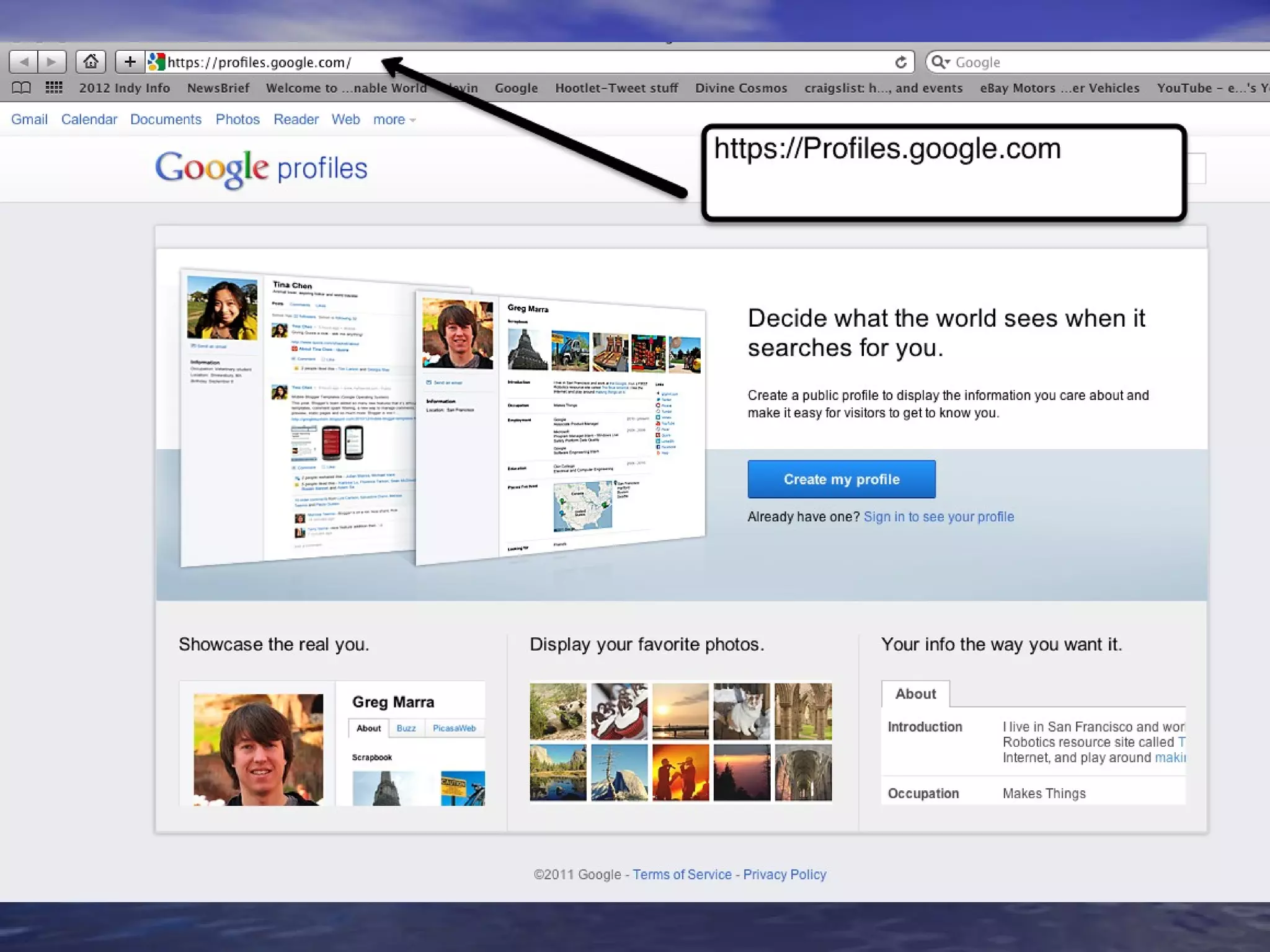Open the Gmail link
The image size is (1270, 952).
[x=29, y=120]
